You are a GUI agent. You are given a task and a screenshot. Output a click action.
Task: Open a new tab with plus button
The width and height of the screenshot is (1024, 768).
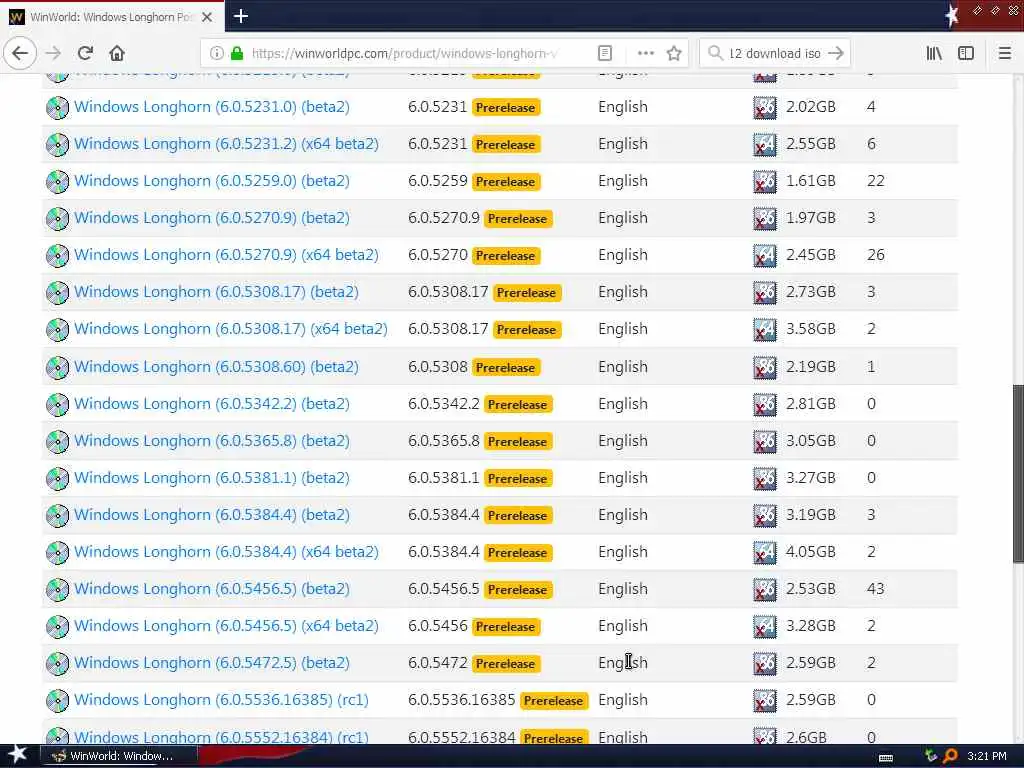tap(240, 16)
